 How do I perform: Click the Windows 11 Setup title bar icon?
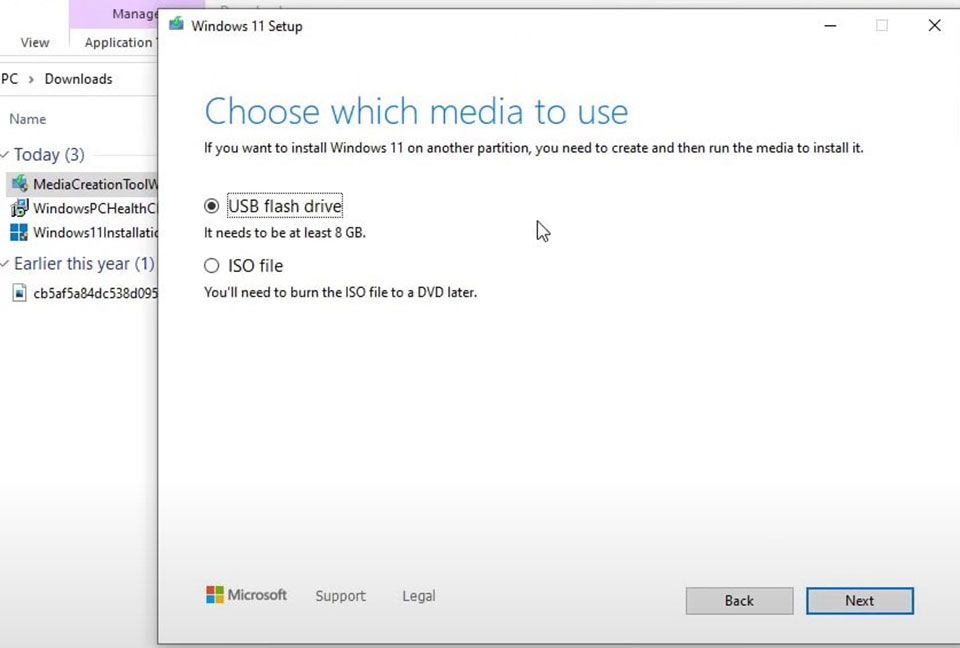tap(176, 25)
